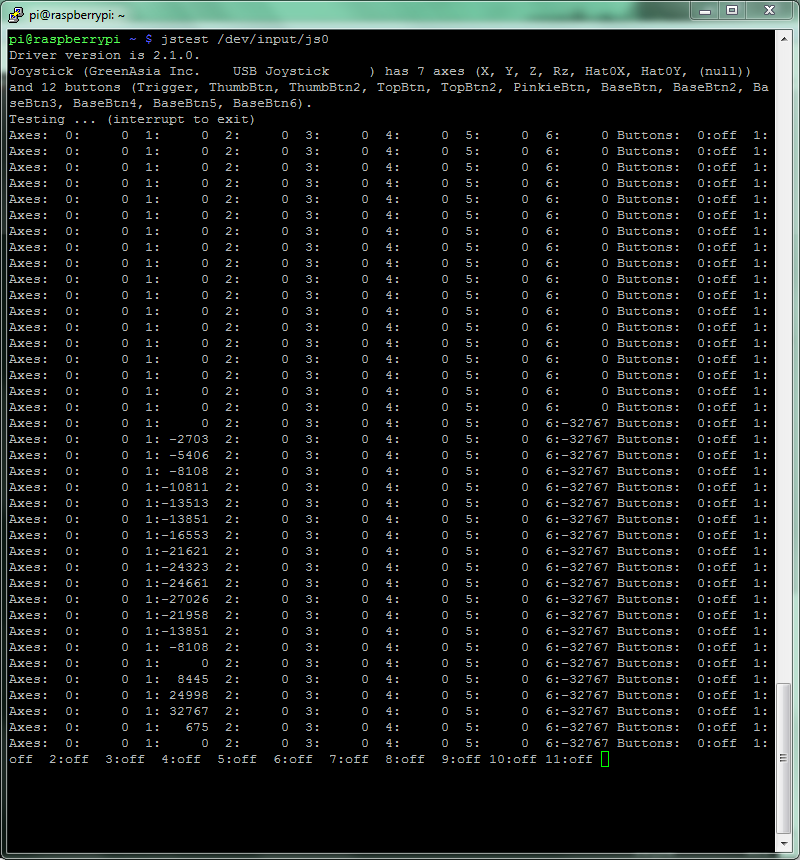Click the green cursor block after 11:off

coord(605,760)
